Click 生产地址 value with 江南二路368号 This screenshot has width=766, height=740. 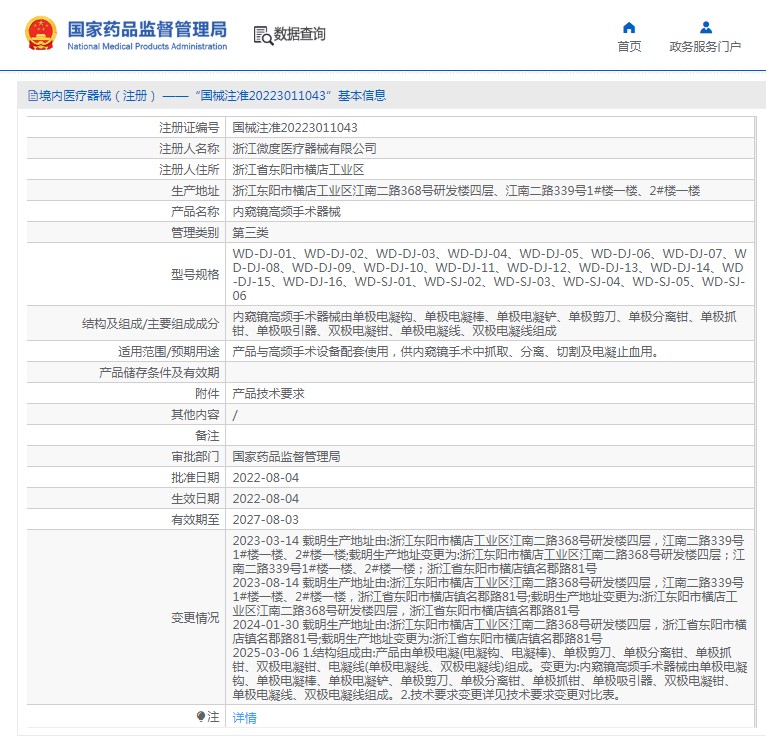467,190
